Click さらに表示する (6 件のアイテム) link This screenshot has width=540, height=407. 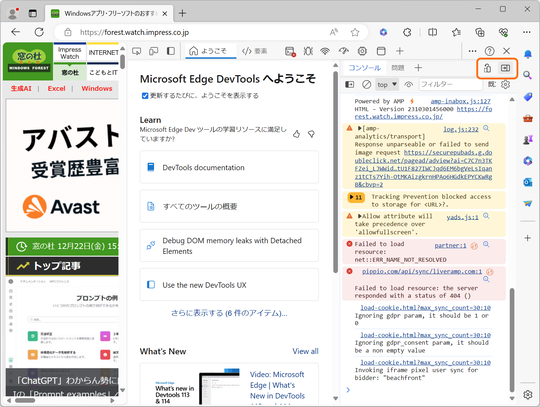click(229, 313)
